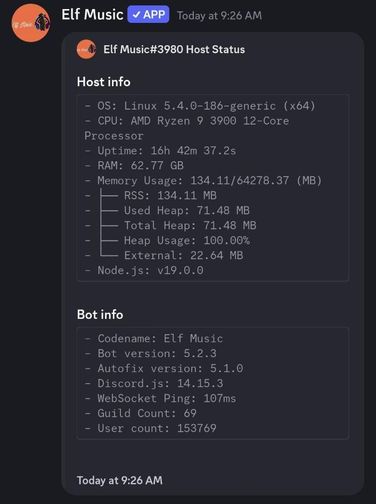The height and width of the screenshot is (504, 376).
Task: Open the Elf Music username profile
Action: pos(92,15)
